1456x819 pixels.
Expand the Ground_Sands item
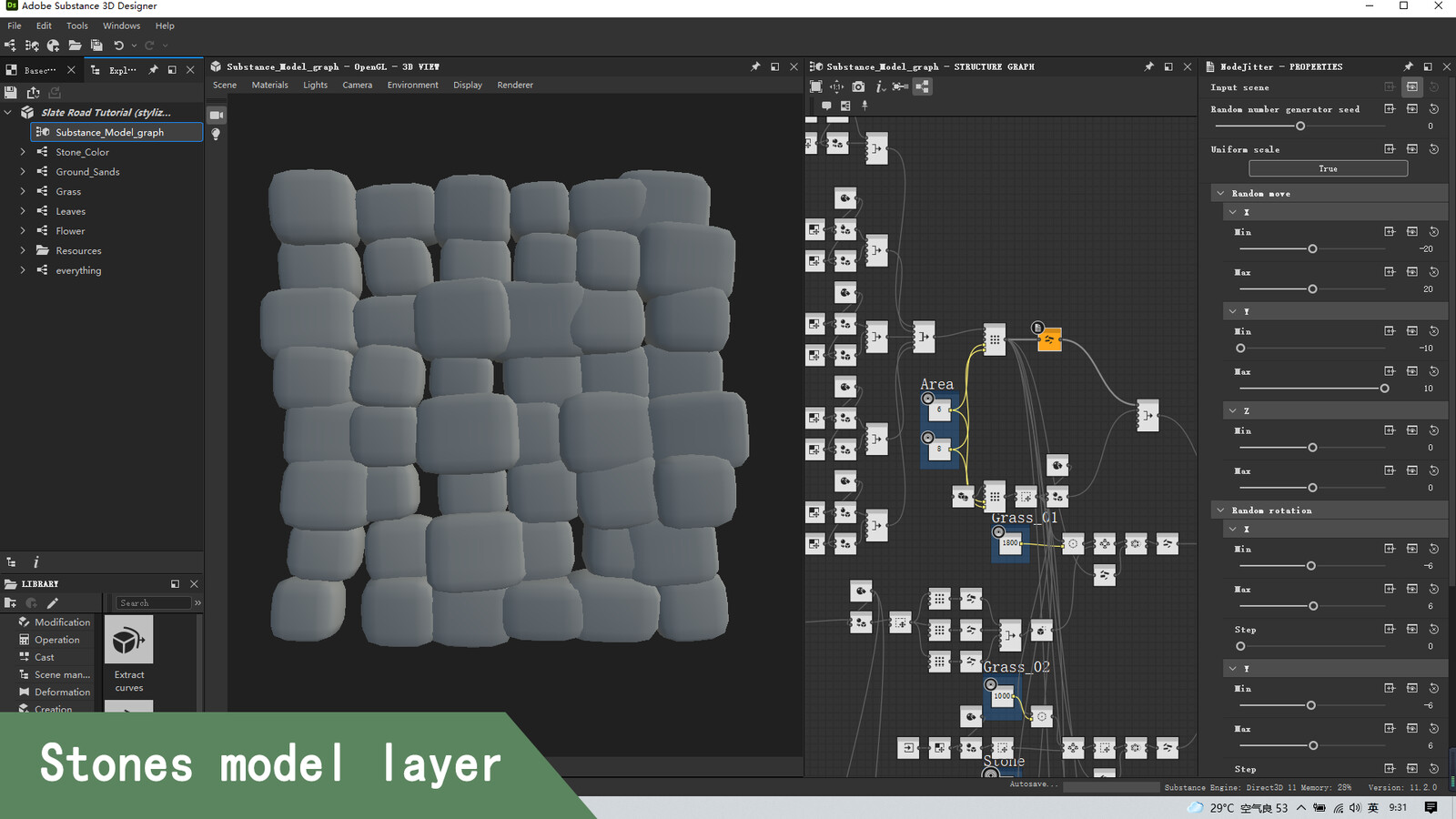(x=23, y=171)
